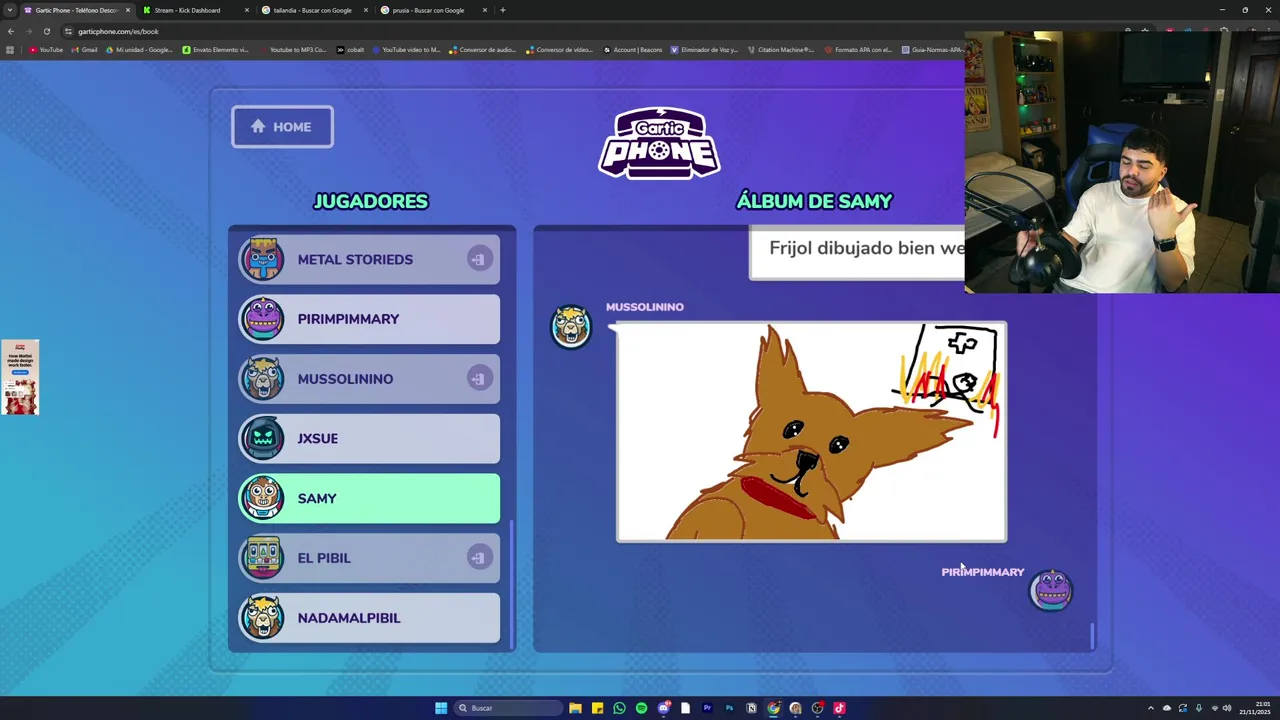The image size is (1280, 720).
Task: Click METAL STORIEDS avatar icon
Action: click(x=263, y=259)
